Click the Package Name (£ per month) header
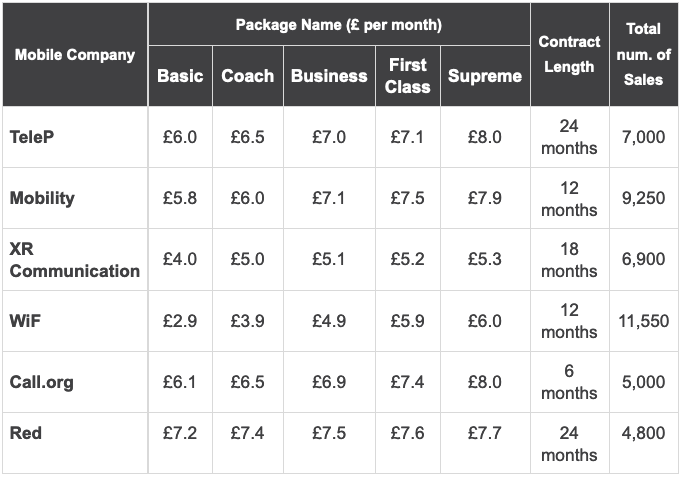 coord(339,25)
